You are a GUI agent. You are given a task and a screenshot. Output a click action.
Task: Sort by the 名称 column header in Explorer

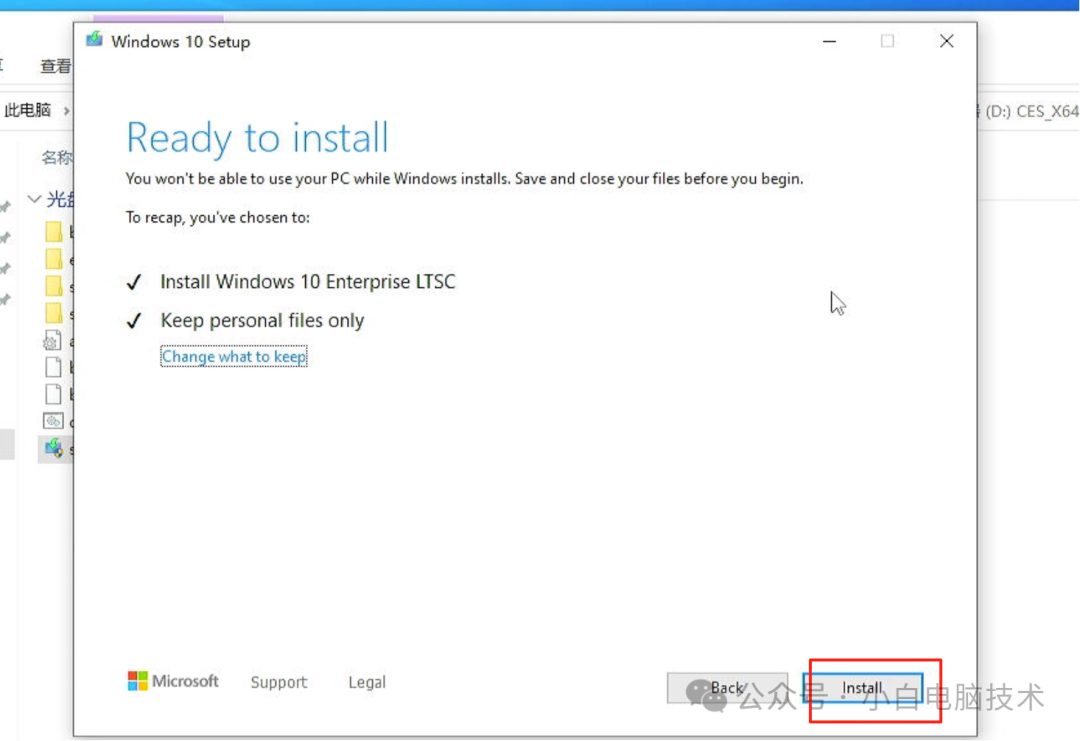[x=57, y=158]
